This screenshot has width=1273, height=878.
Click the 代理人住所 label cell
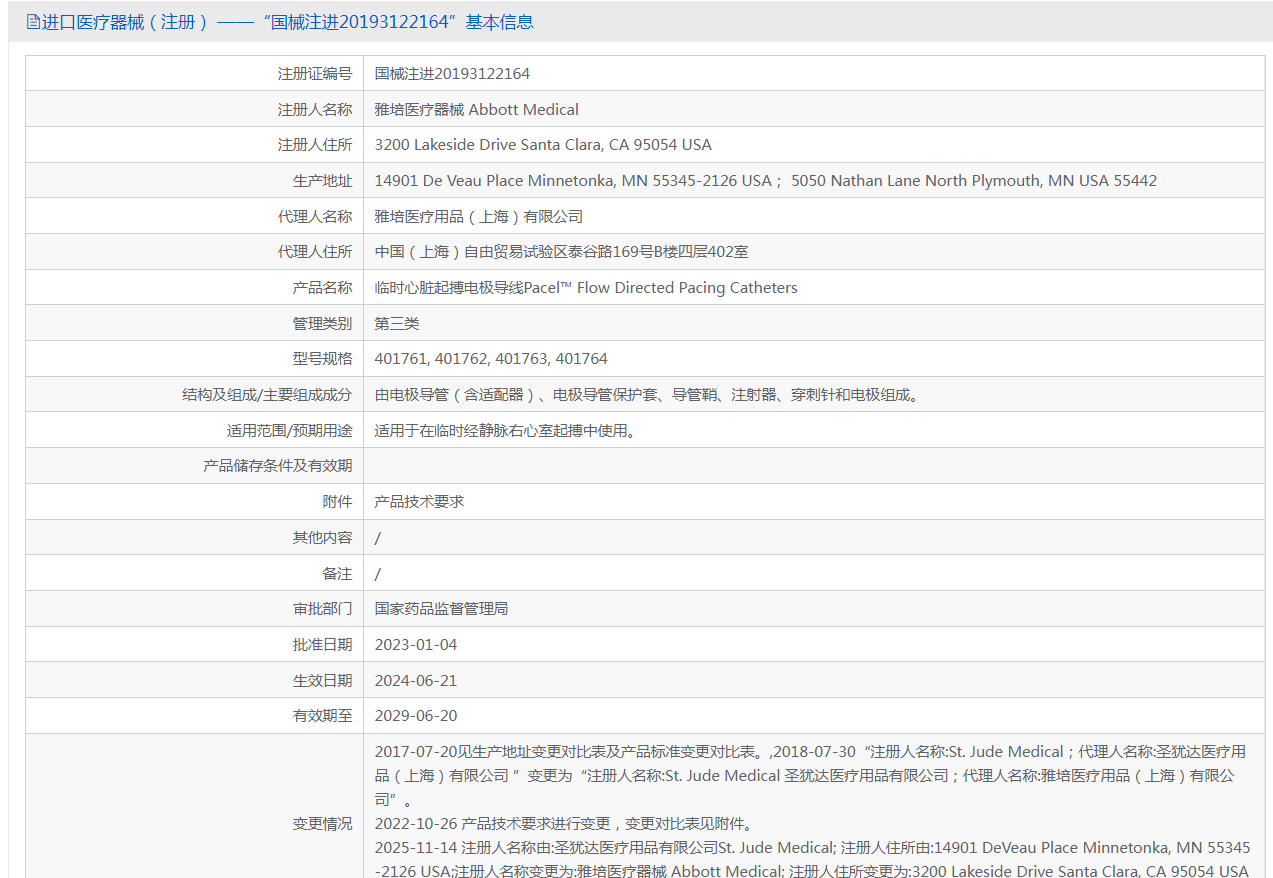coord(195,252)
